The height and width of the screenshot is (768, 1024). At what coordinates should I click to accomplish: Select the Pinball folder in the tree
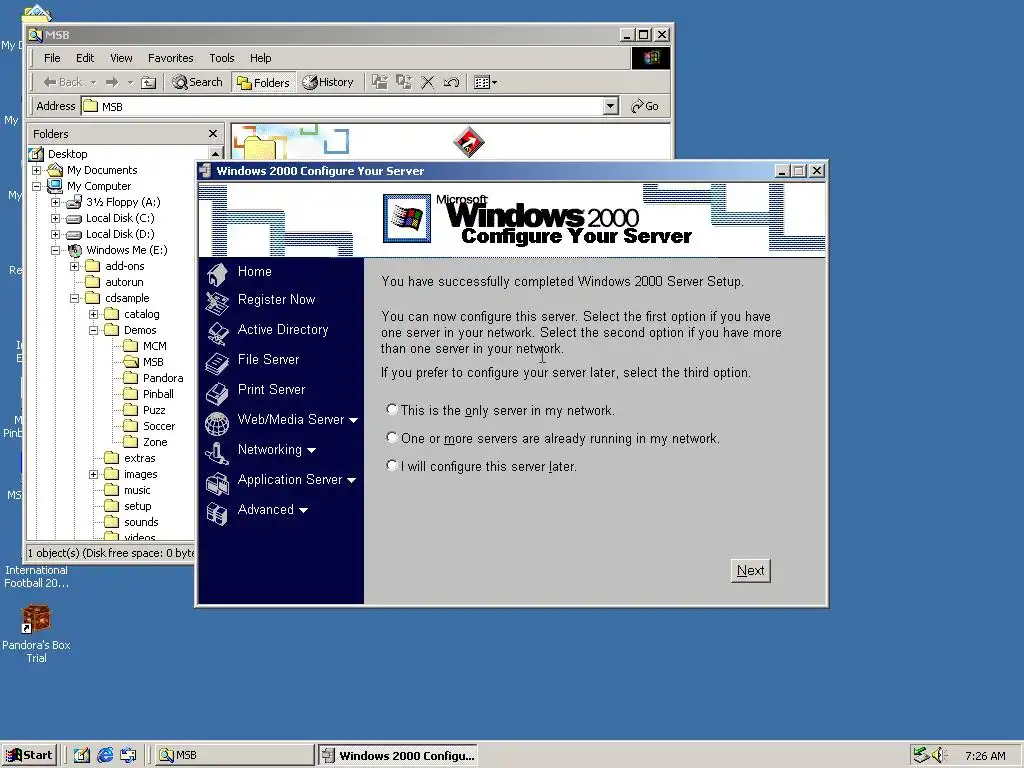tap(158, 394)
